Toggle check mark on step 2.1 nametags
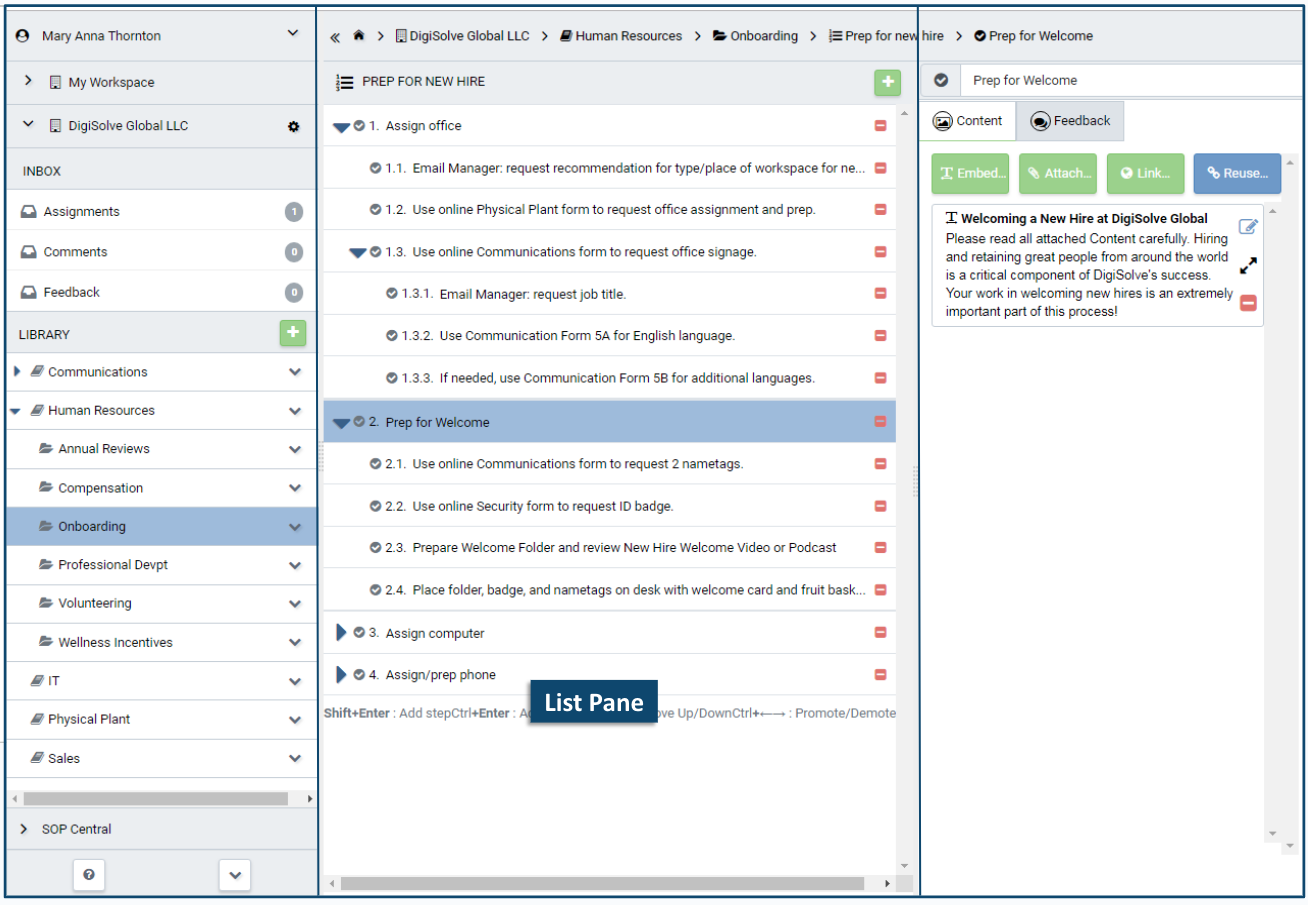 (x=376, y=464)
